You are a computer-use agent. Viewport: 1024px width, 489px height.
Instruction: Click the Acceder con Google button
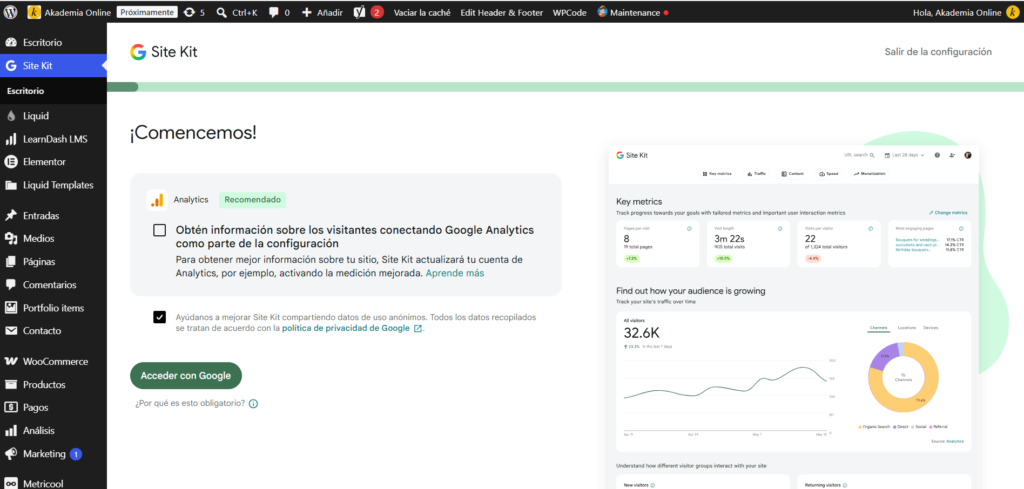click(x=186, y=375)
